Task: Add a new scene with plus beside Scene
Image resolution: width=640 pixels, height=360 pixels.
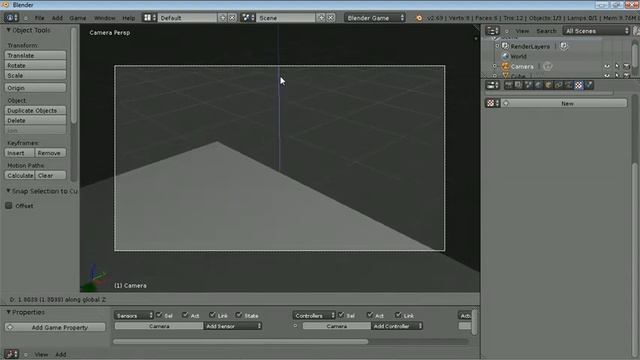Action: point(321,18)
